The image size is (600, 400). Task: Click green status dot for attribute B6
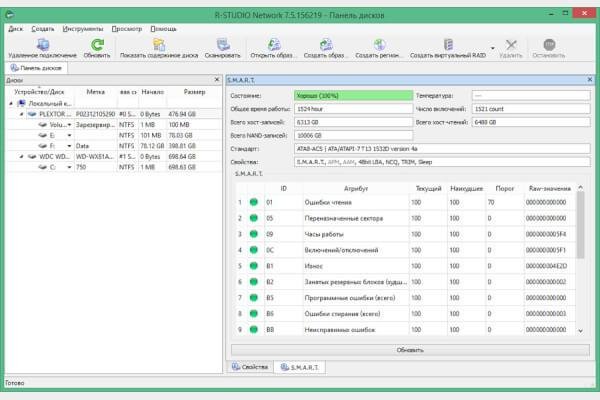(x=253, y=313)
